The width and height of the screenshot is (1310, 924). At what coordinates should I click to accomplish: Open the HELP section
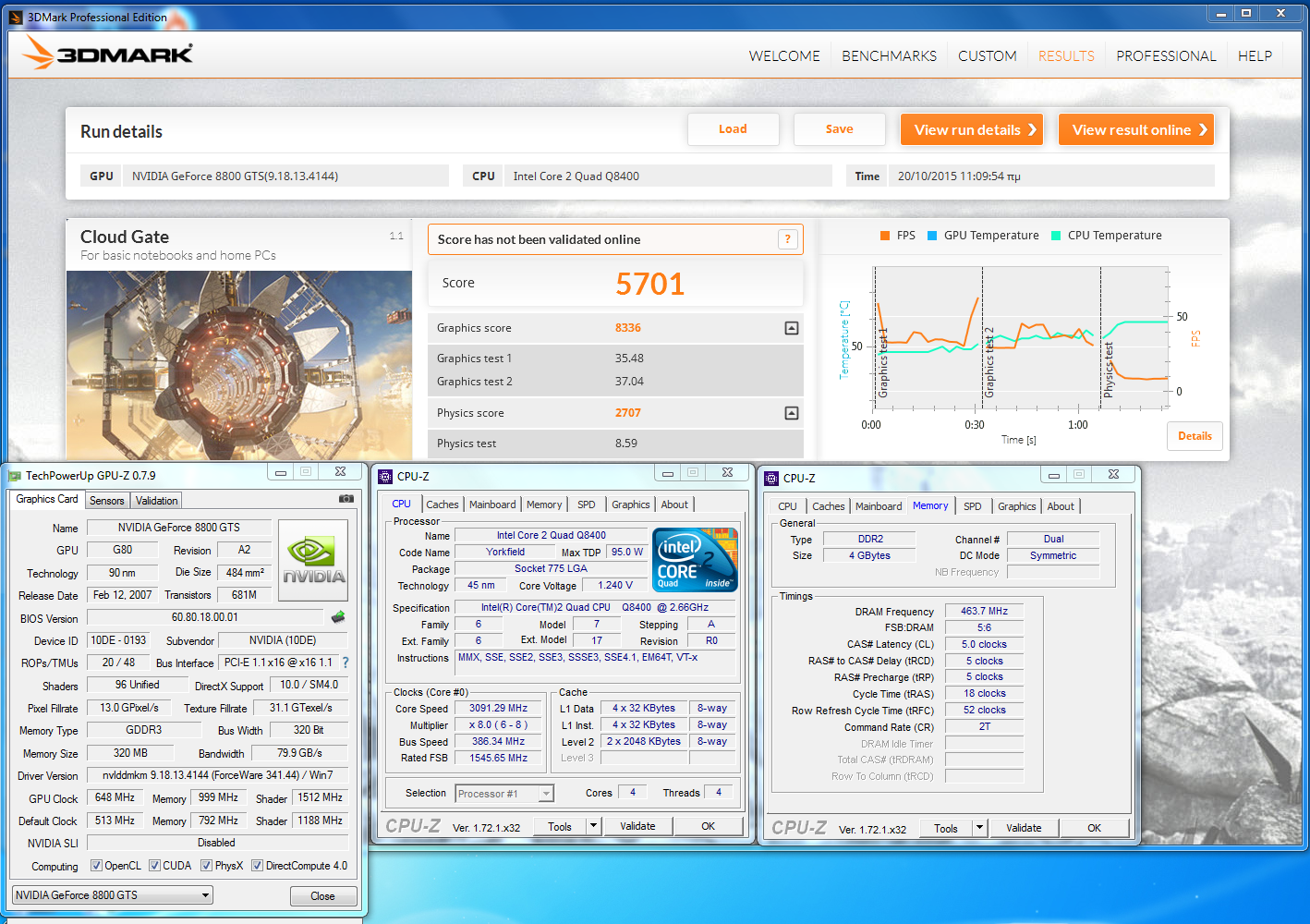[x=1255, y=56]
